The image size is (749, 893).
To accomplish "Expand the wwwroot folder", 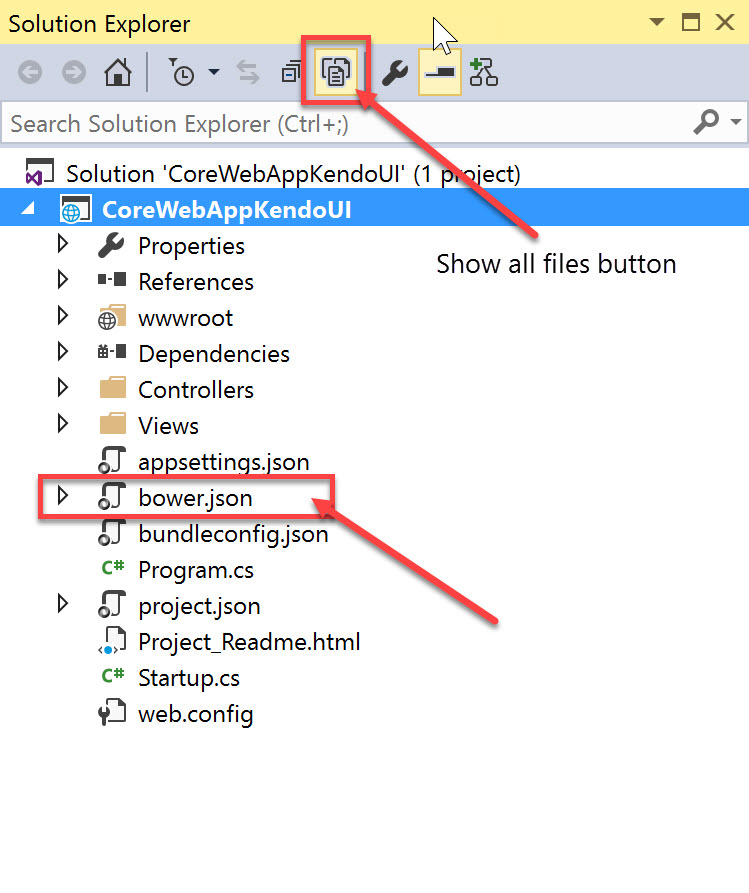I will click(x=63, y=316).
